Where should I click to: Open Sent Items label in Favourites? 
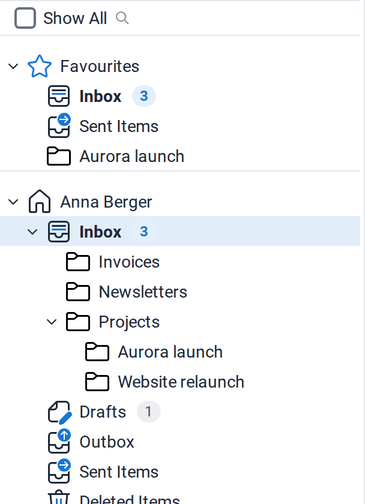point(119,126)
